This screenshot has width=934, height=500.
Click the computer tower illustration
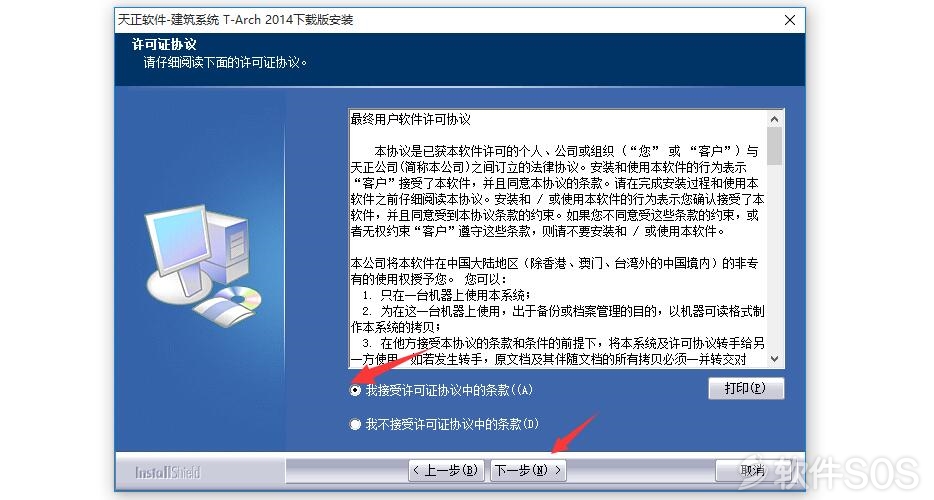pos(231,249)
